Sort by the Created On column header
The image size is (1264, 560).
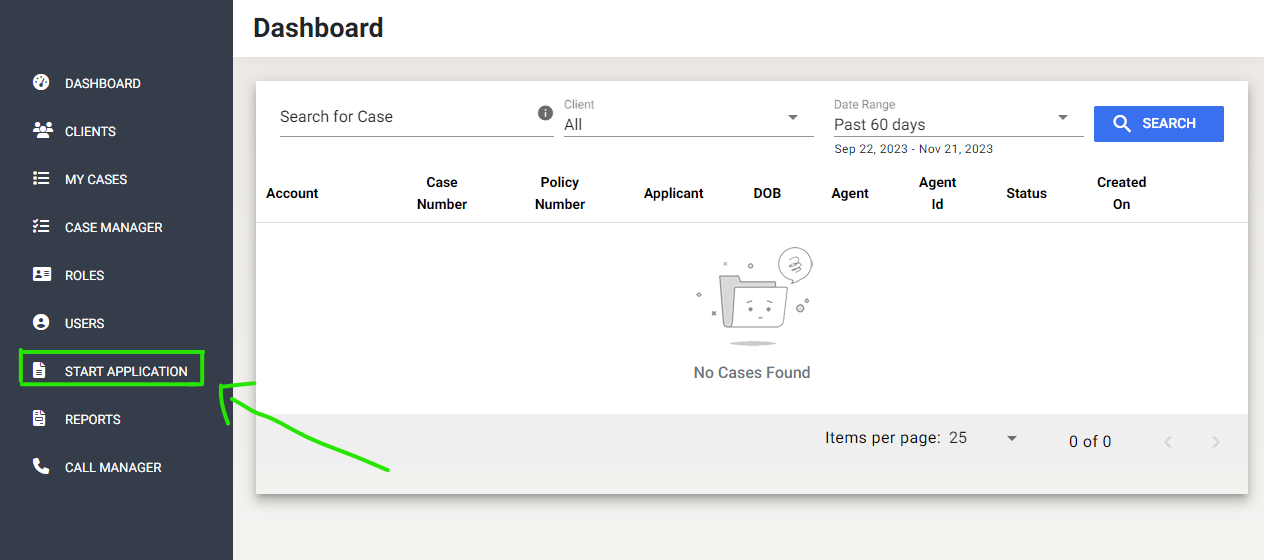tap(1121, 193)
